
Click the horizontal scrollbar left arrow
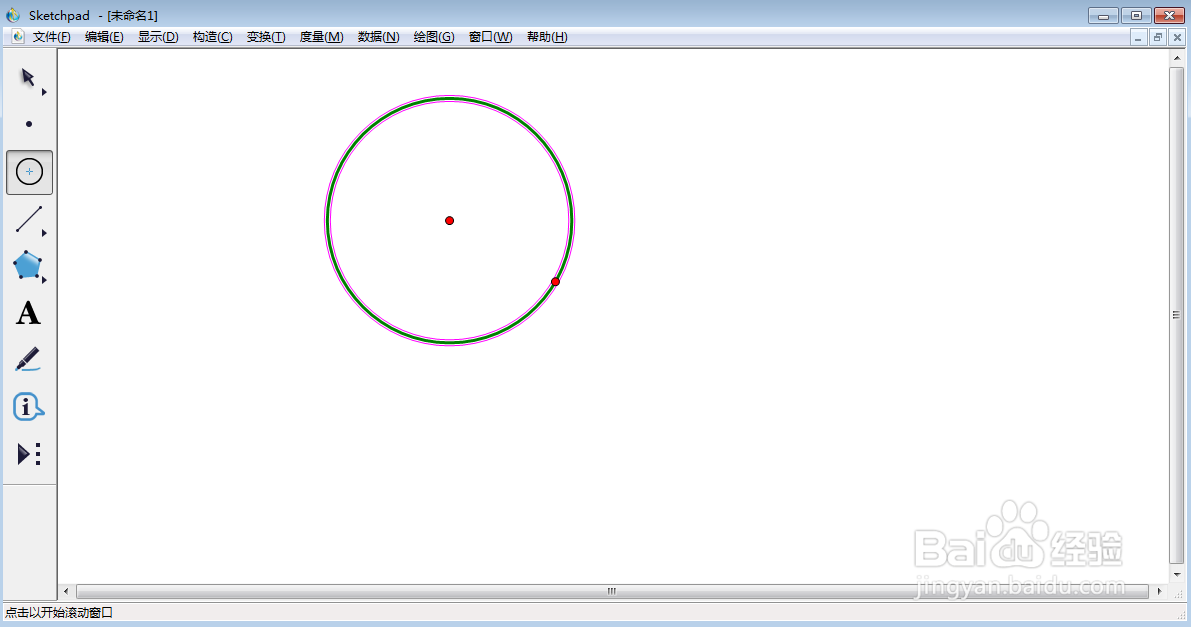click(x=66, y=591)
